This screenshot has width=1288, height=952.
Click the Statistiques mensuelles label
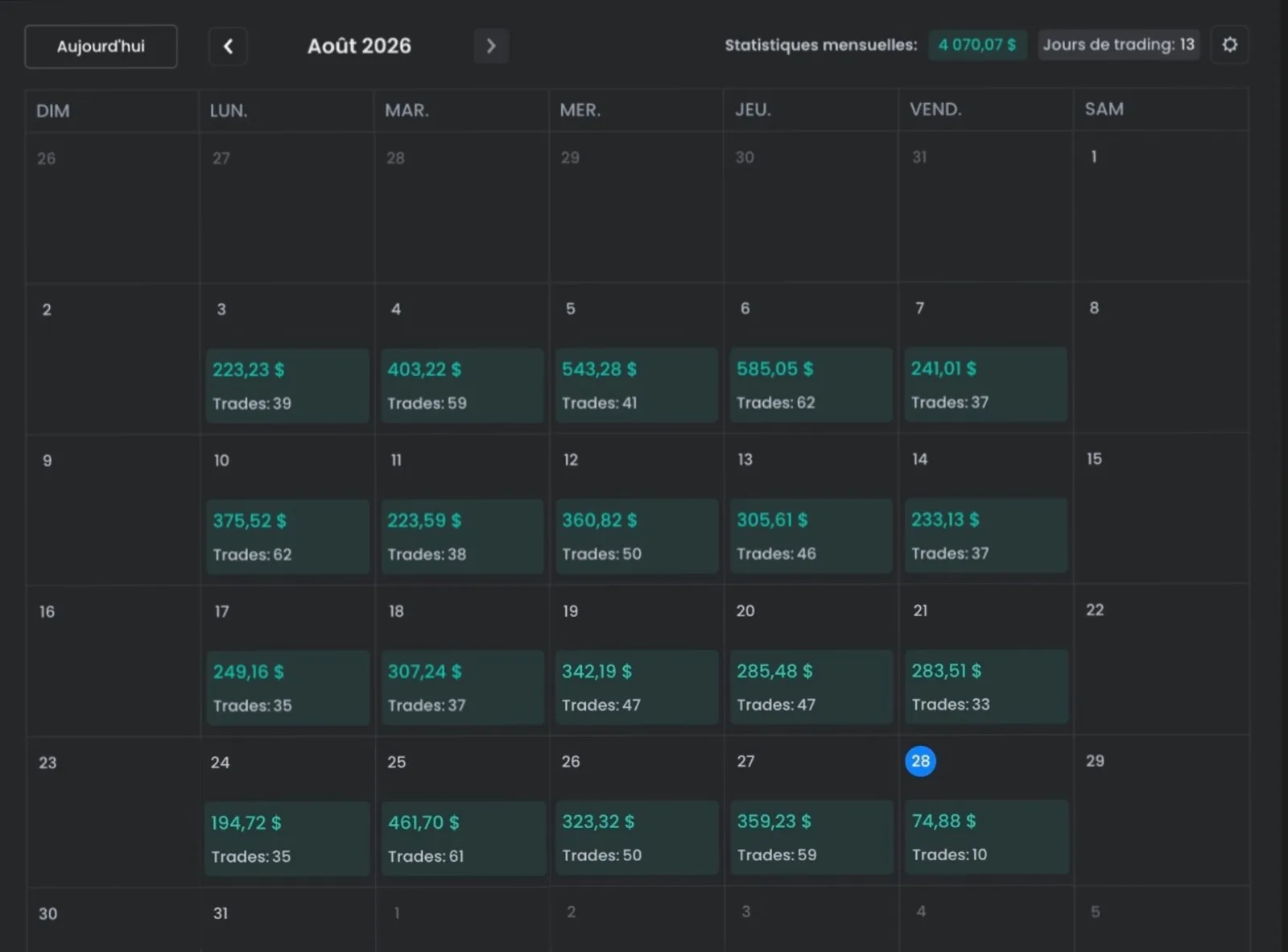pos(820,45)
